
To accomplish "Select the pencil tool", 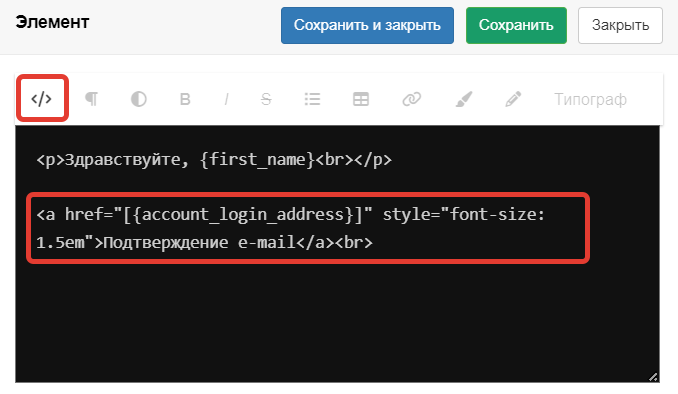I will (x=513, y=99).
